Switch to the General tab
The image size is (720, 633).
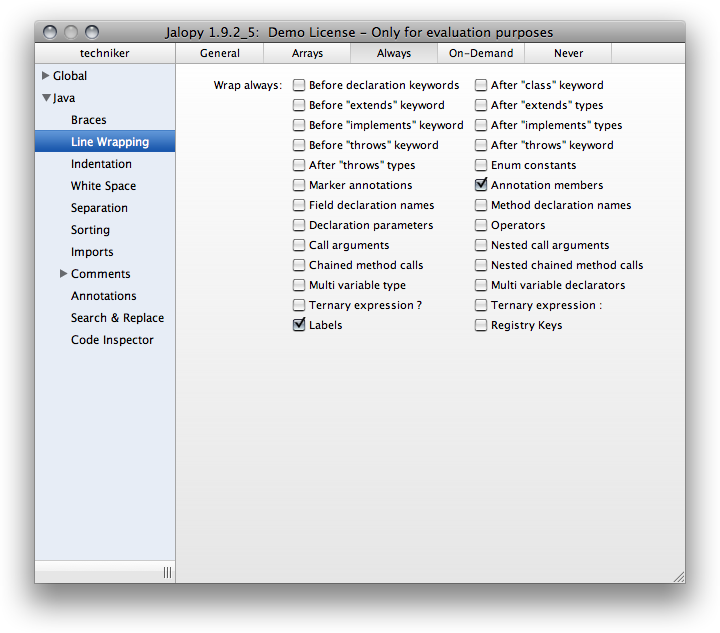pyautogui.click(x=219, y=53)
